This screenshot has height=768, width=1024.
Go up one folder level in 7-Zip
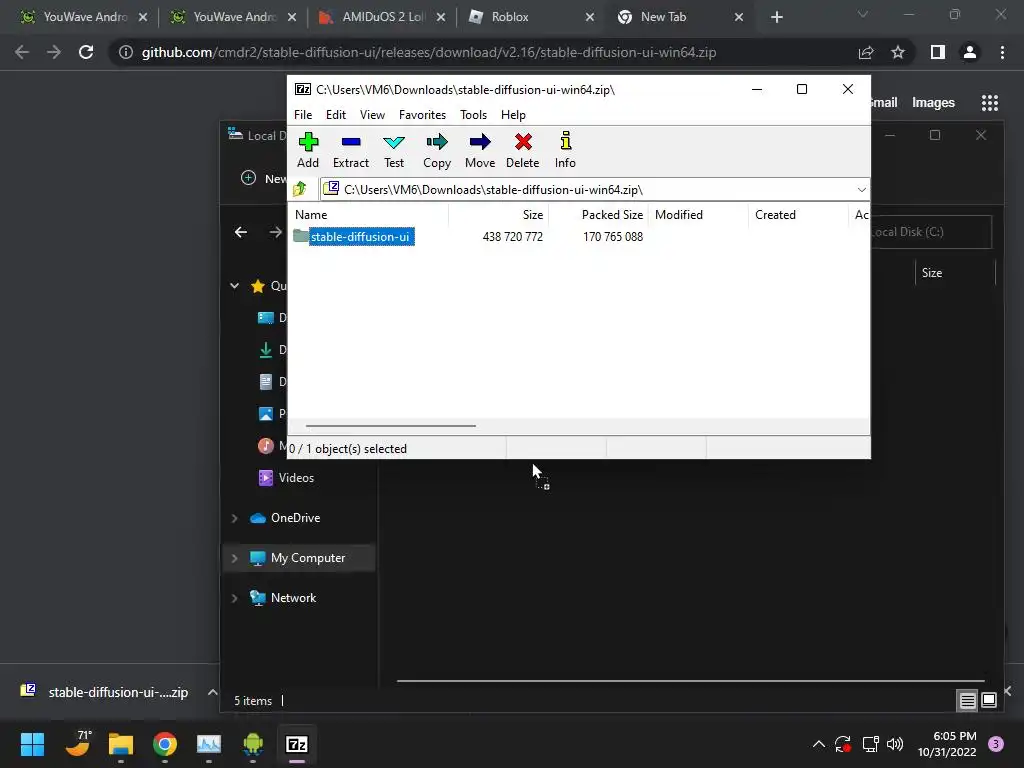pos(300,189)
